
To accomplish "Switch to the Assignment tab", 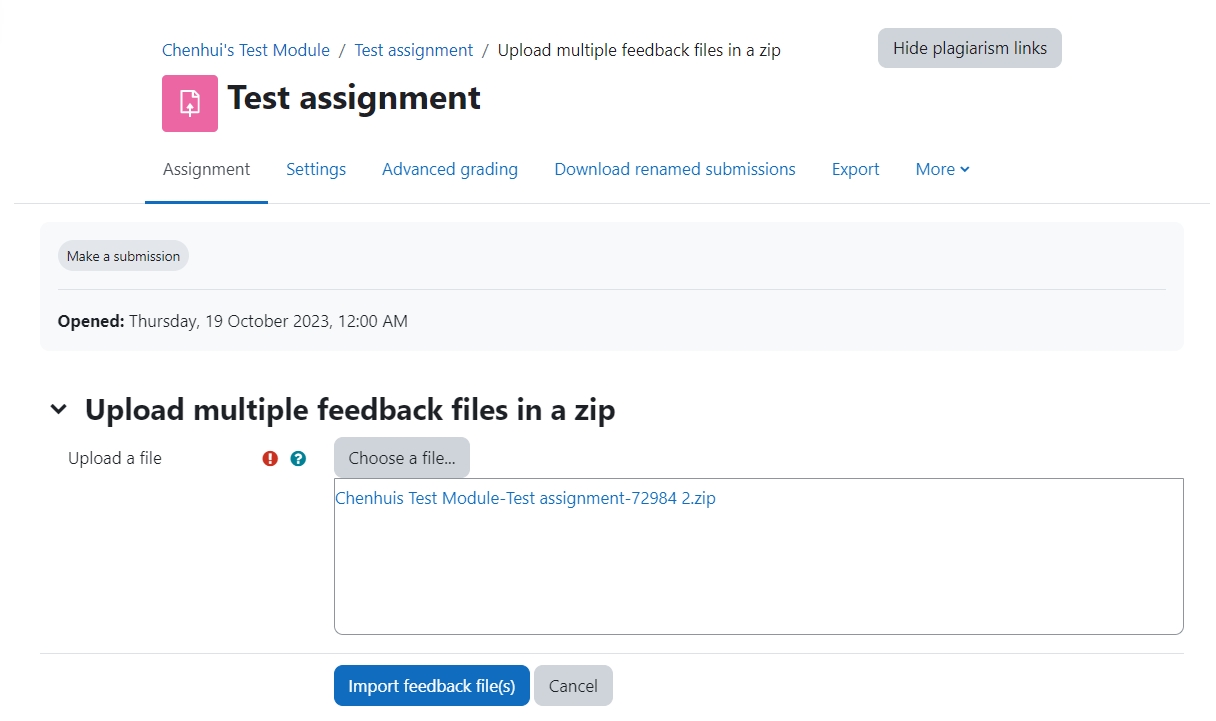I will [206, 169].
